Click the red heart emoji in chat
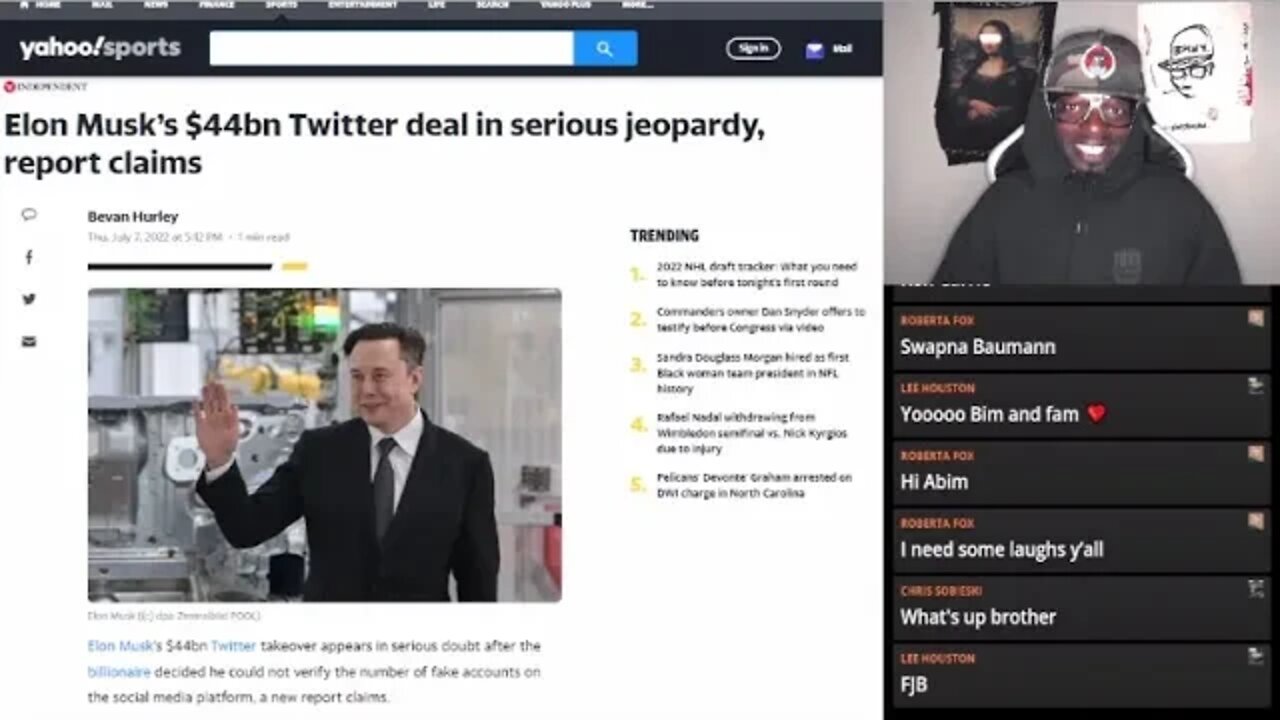This screenshot has height=720, width=1280. pos(1096,414)
